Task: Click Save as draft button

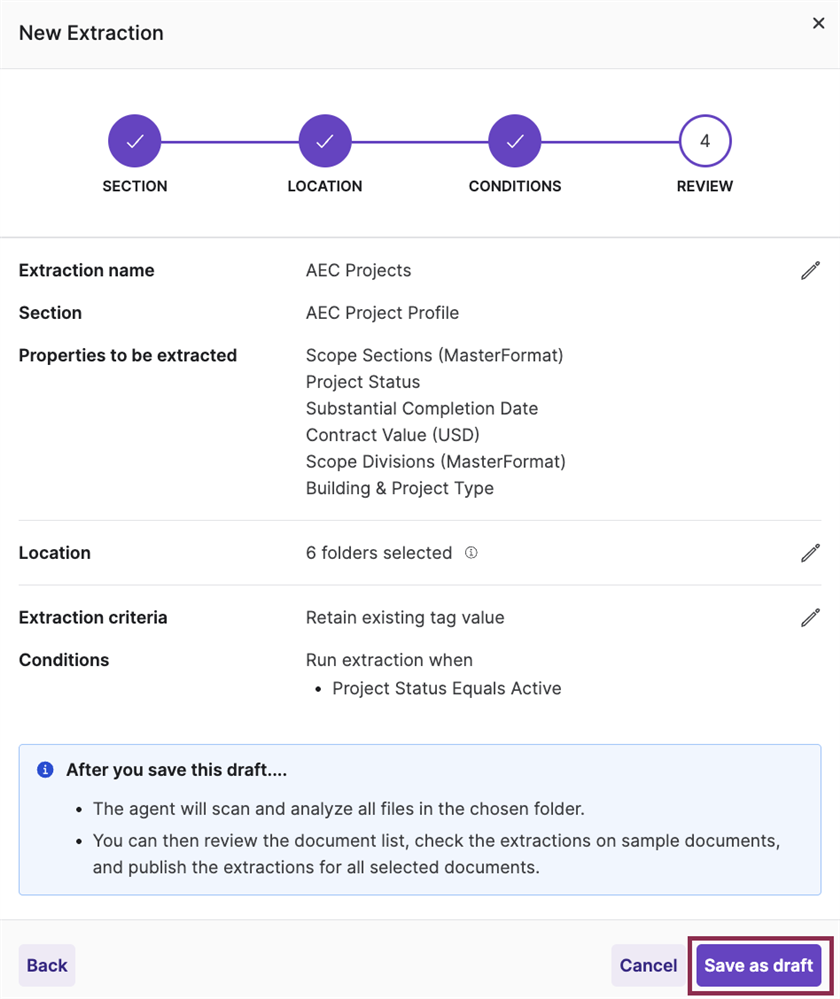Action: tap(758, 965)
